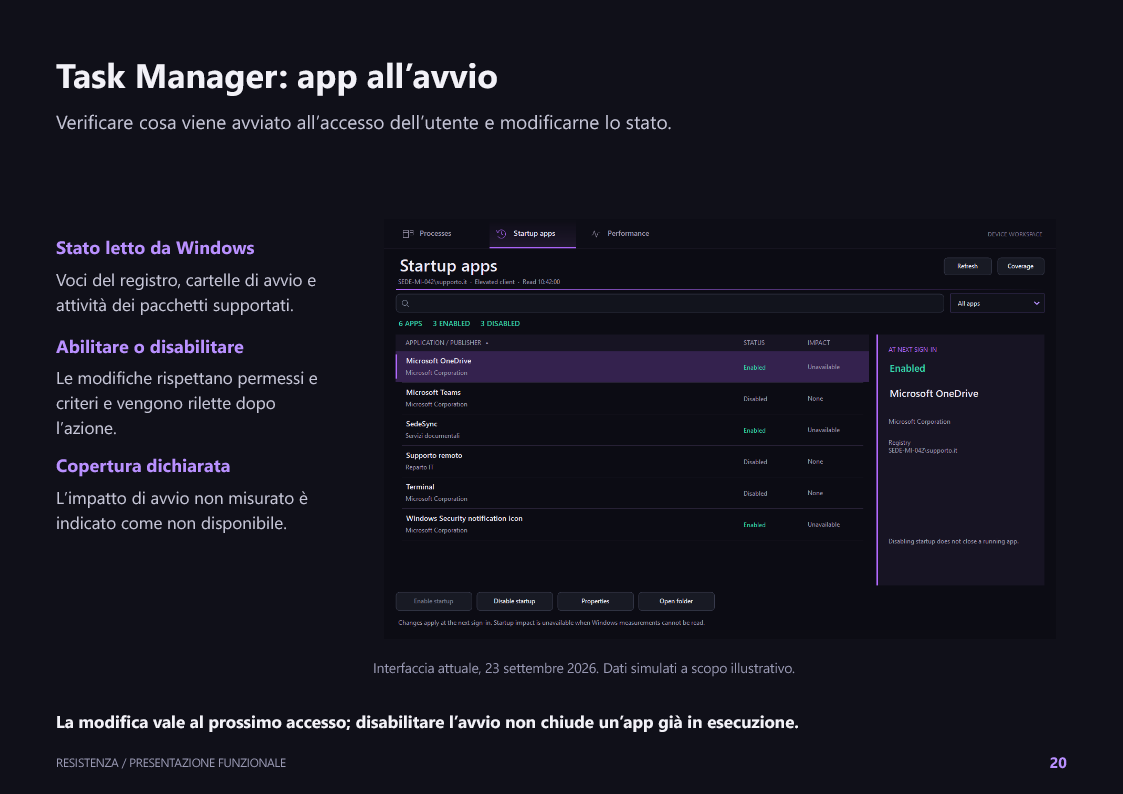Click the grayed Enable startup button

[433, 601]
